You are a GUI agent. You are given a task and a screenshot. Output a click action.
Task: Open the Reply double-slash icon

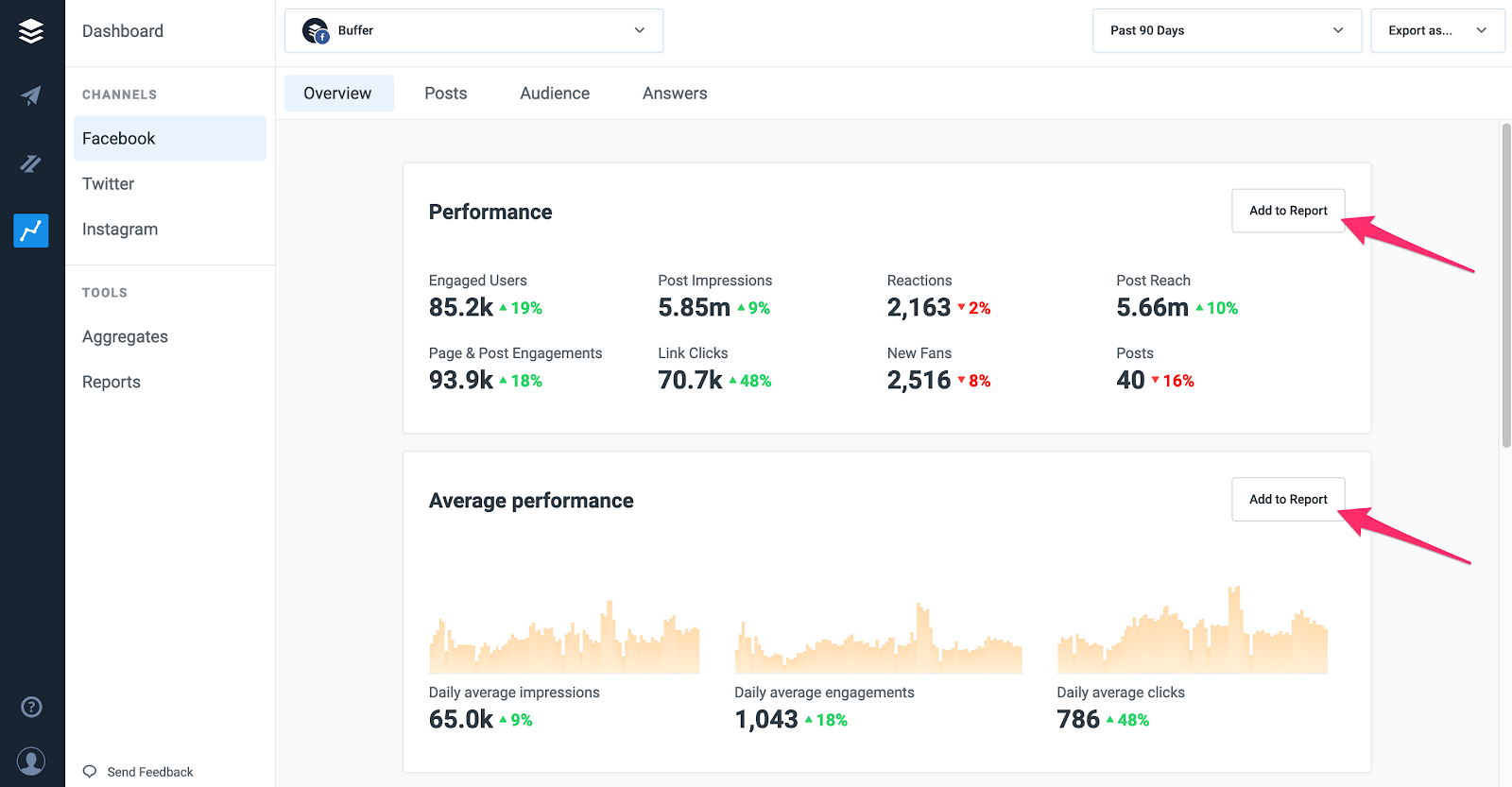(x=31, y=163)
